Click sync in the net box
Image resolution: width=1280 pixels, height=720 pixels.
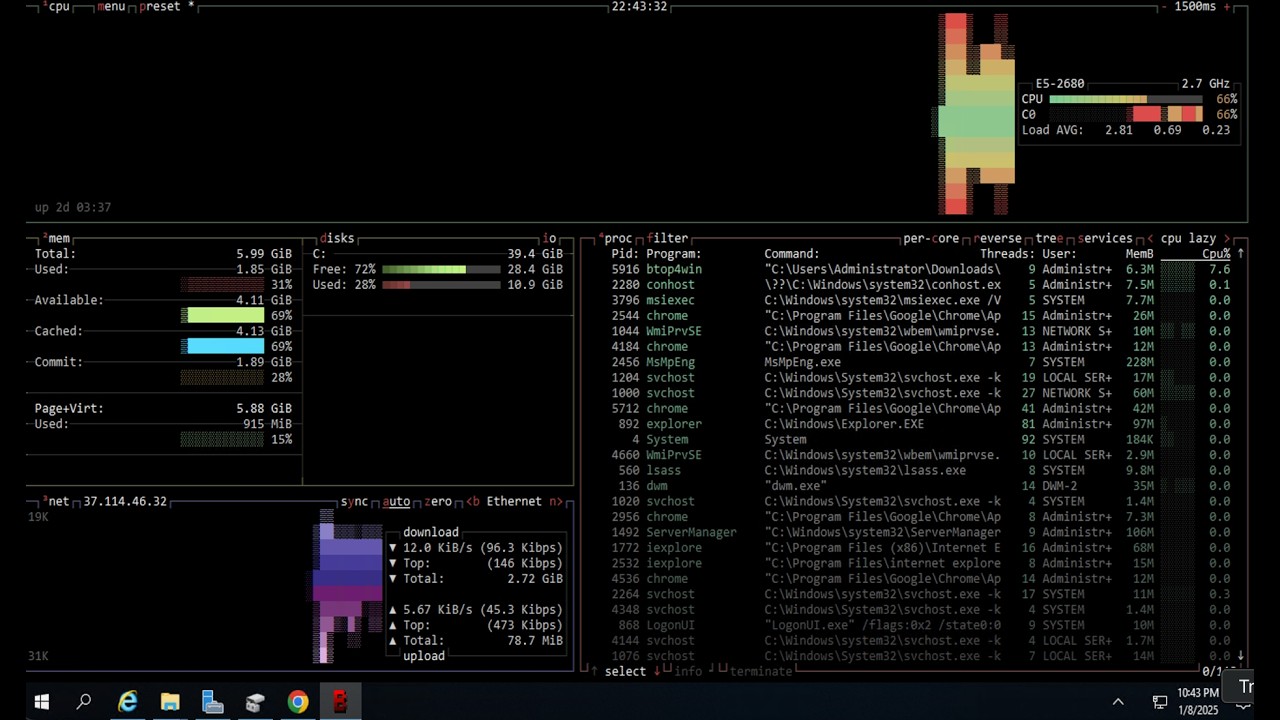coord(354,502)
